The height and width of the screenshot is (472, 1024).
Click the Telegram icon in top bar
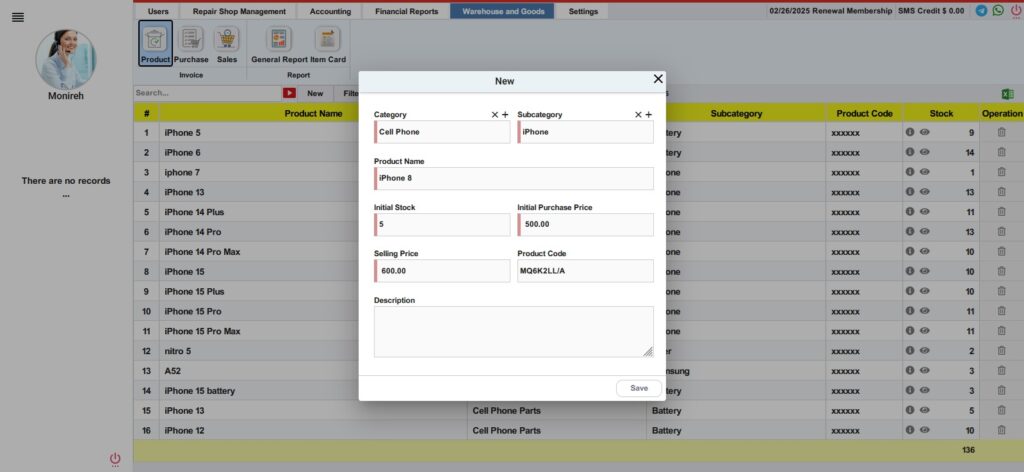coord(981,10)
